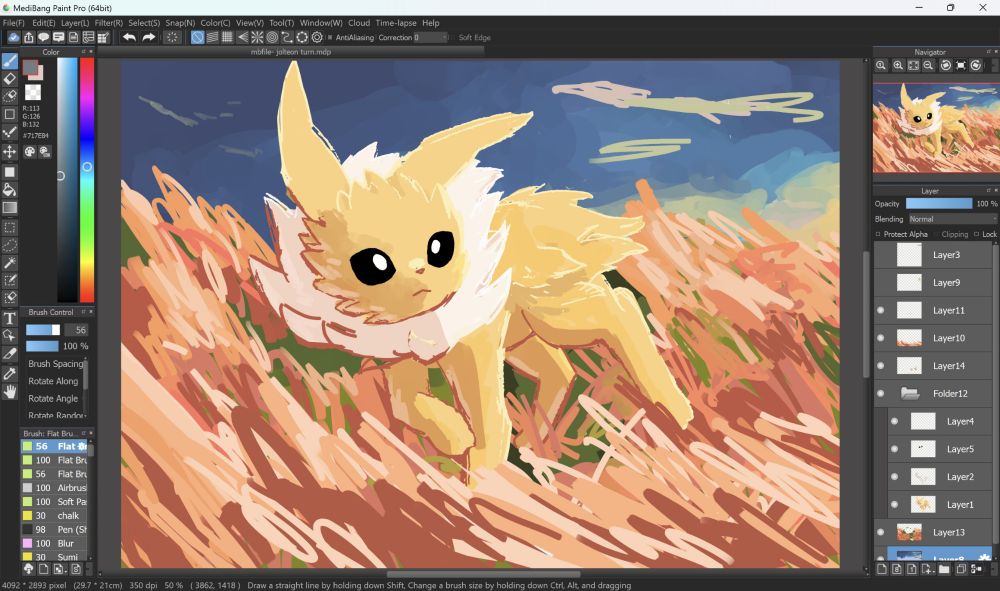Select the Hand tool
Screen dimensions: 1000x591
(x=10, y=391)
